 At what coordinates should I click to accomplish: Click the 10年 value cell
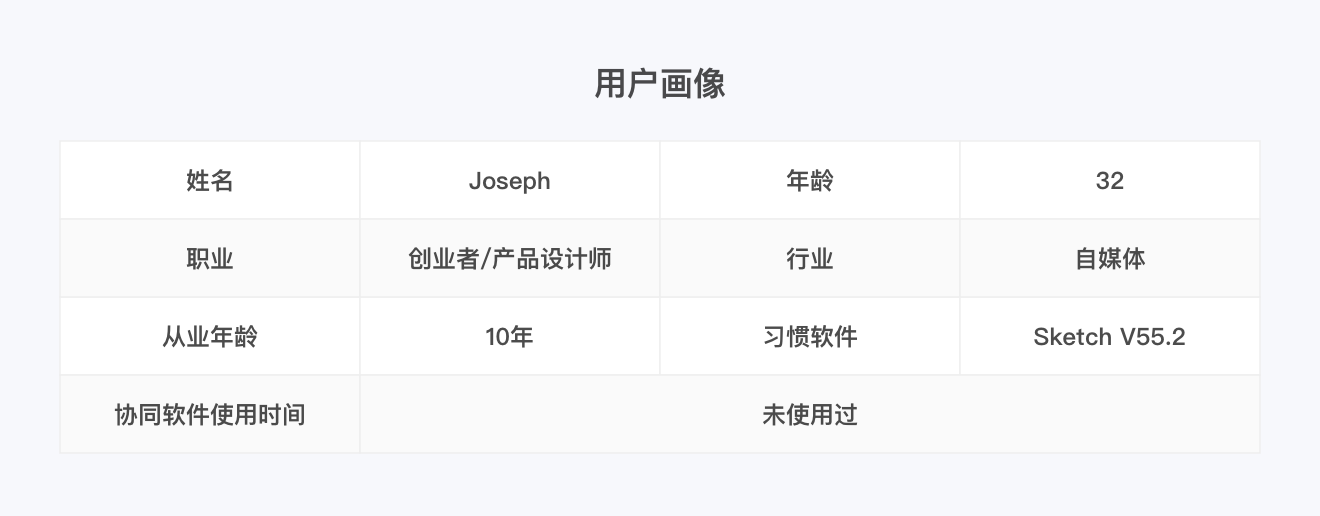pyautogui.click(x=510, y=336)
